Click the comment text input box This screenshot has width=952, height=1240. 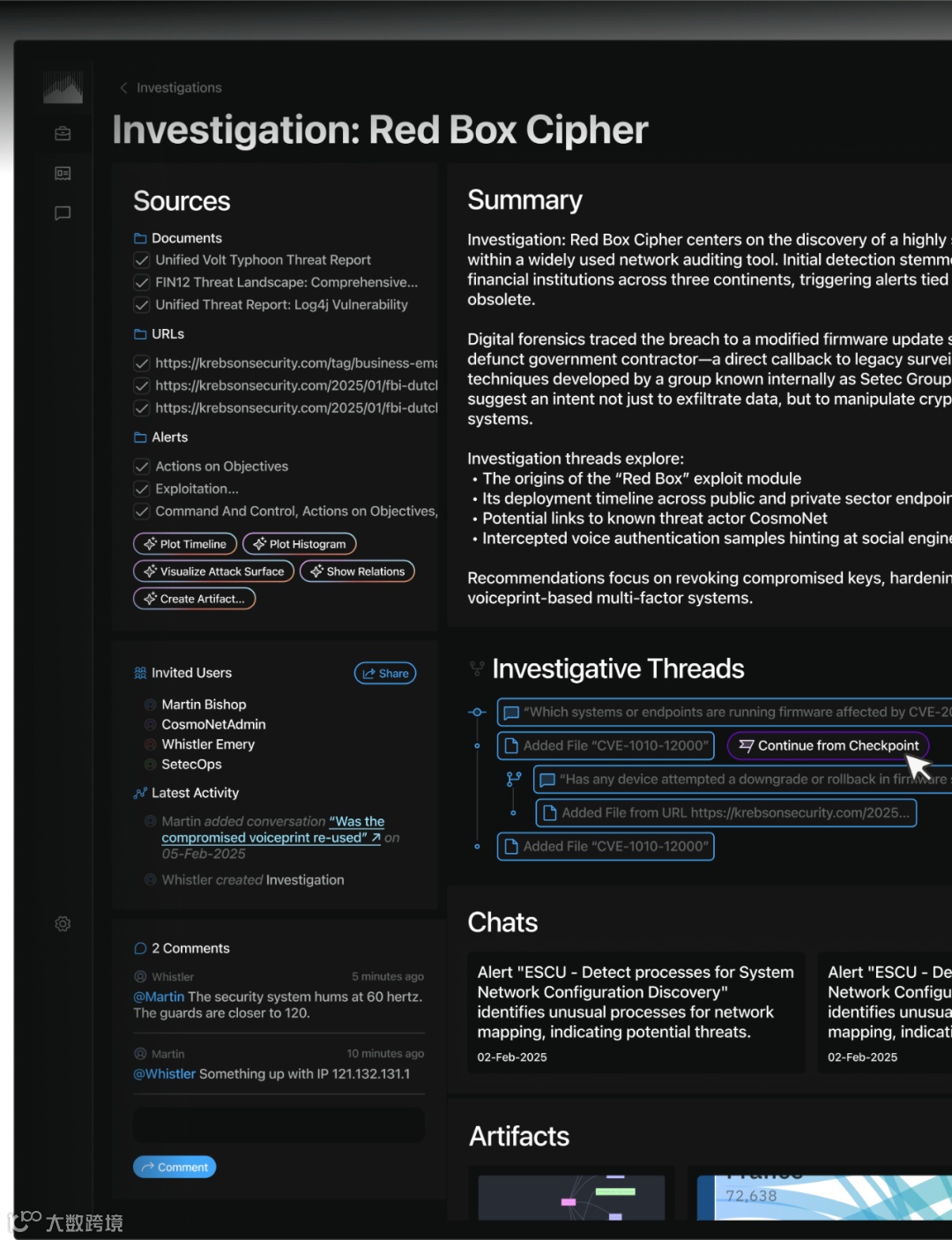[x=279, y=1125]
